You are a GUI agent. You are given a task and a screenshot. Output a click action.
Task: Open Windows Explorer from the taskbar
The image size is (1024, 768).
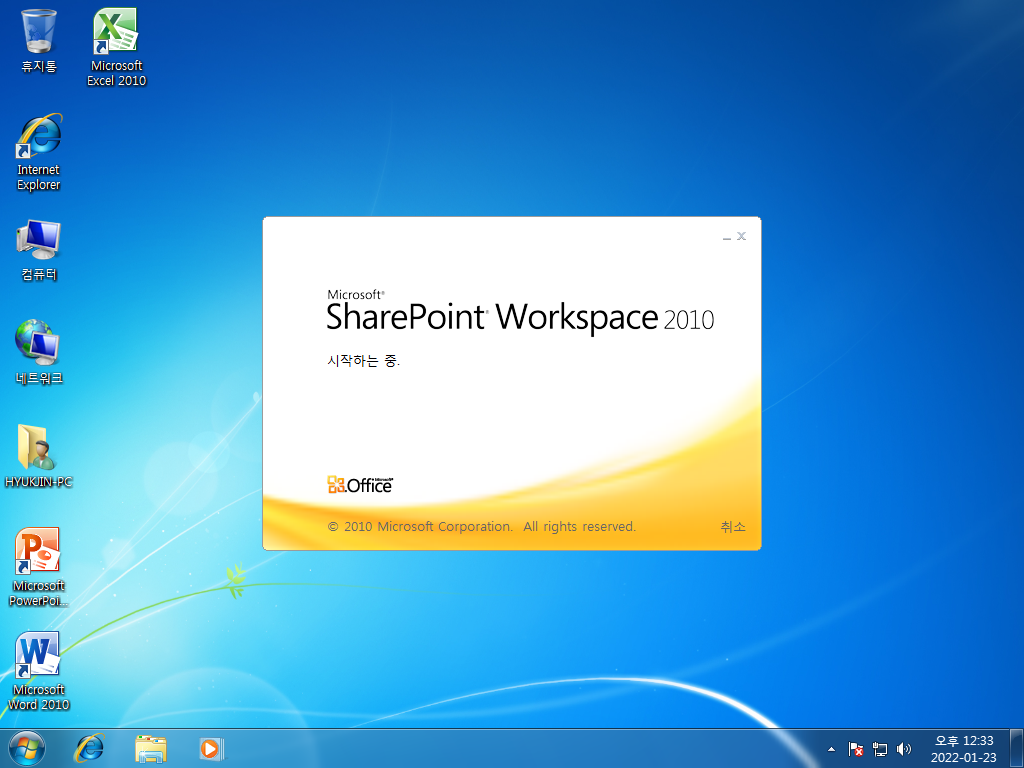(151, 748)
